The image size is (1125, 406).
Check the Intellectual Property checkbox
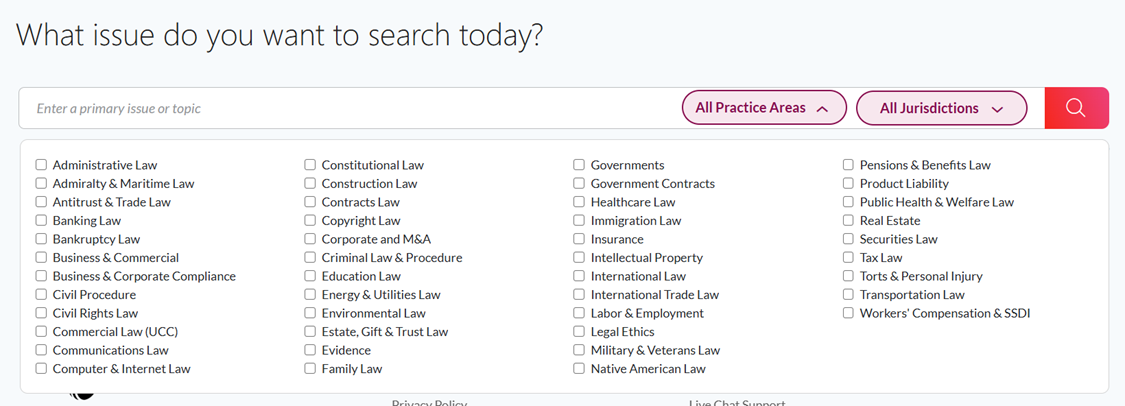pyautogui.click(x=579, y=258)
